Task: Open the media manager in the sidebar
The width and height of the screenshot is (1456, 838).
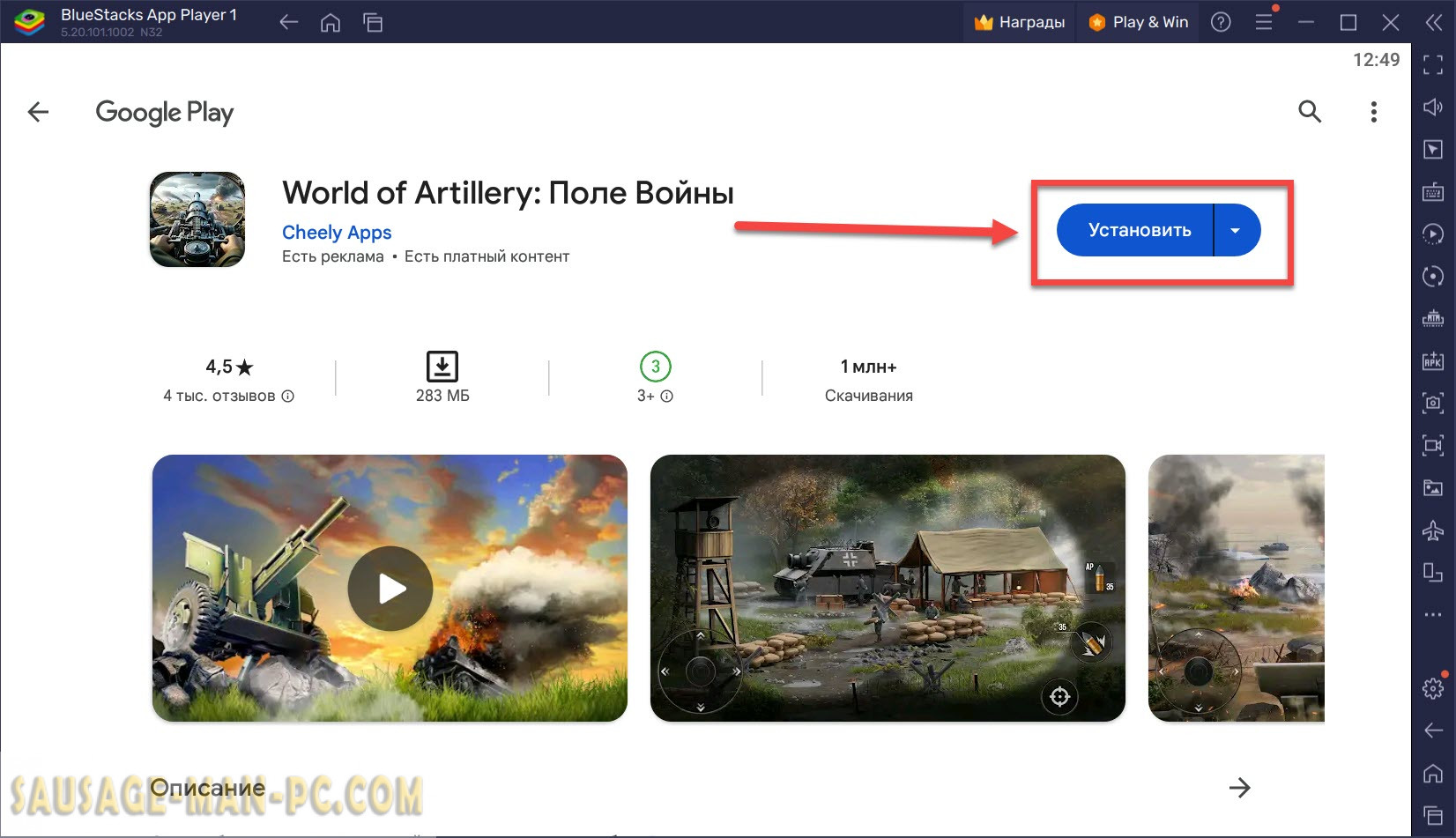Action: point(1433,487)
